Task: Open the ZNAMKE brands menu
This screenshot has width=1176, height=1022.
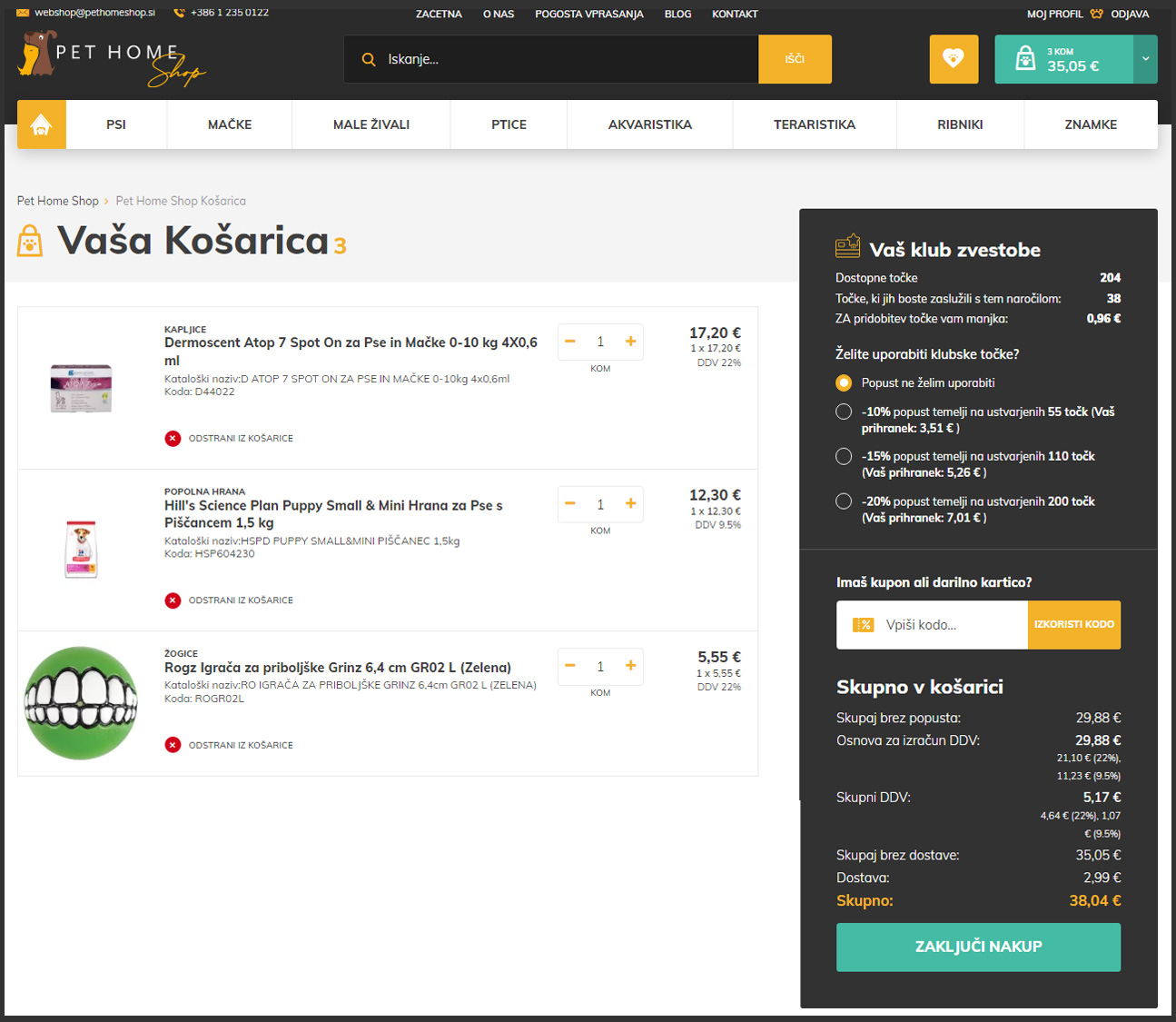Action: point(1091,124)
